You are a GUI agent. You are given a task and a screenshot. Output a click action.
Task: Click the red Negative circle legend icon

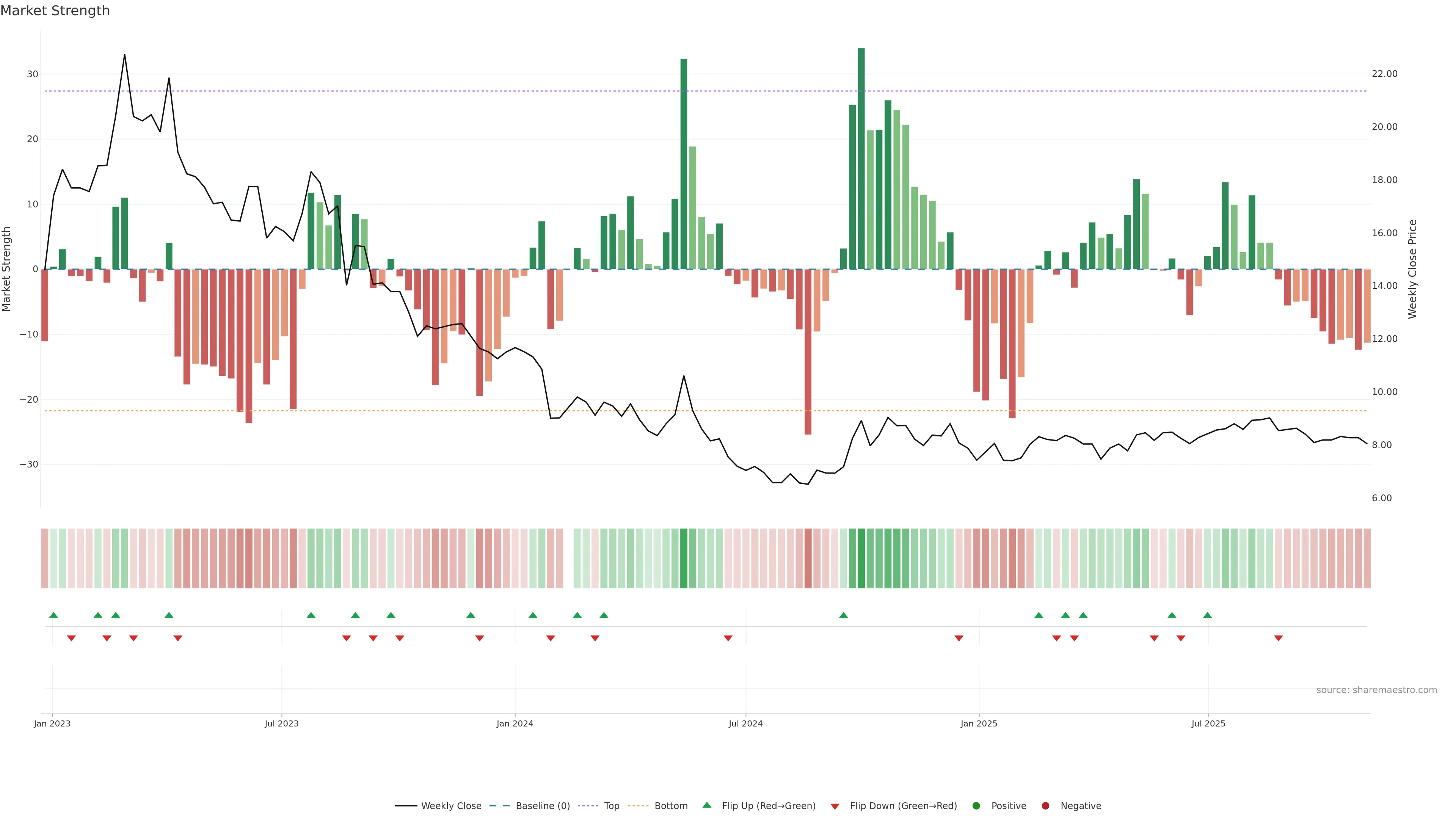pyautogui.click(x=1045, y=806)
